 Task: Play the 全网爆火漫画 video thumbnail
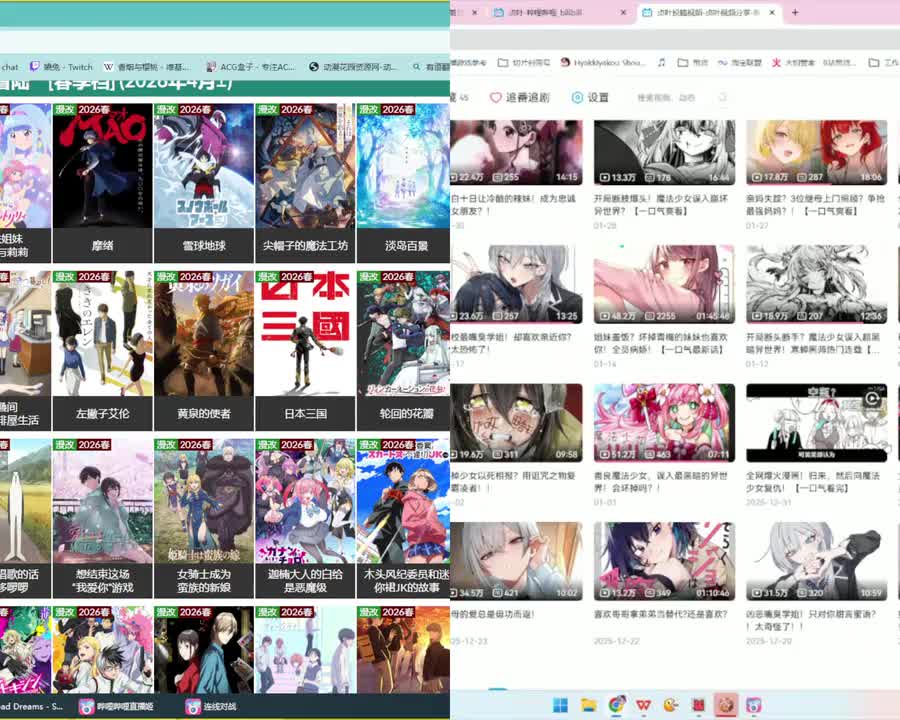click(816, 423)
